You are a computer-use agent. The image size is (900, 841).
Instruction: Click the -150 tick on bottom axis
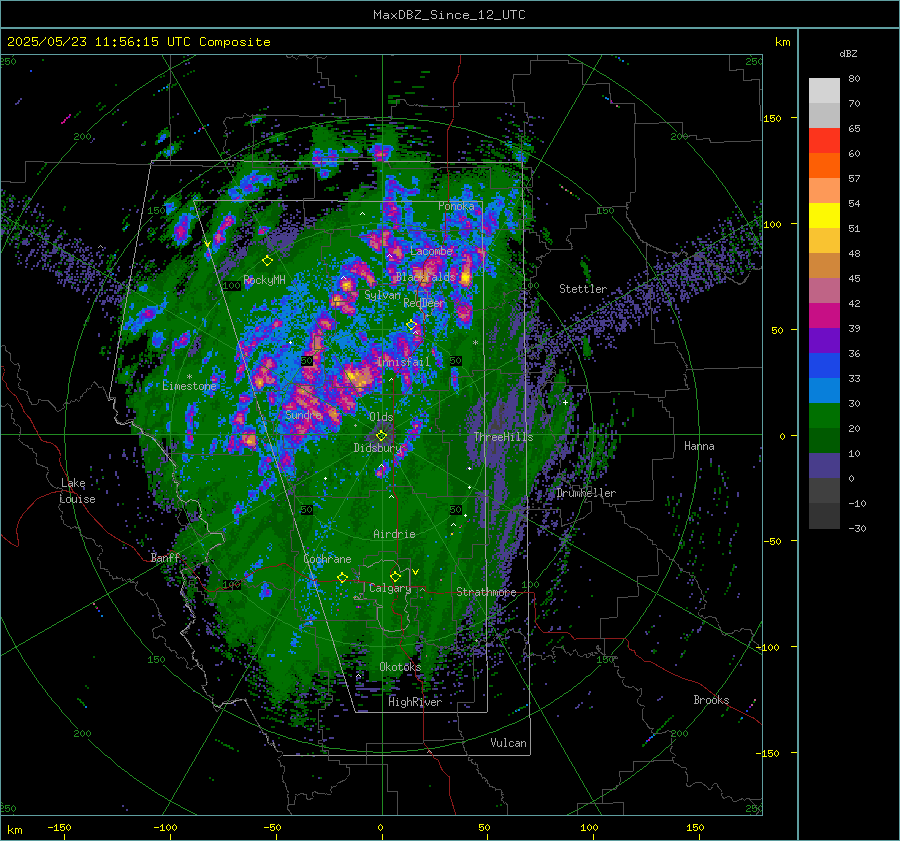pyautogui.click(x=59, y=828)
